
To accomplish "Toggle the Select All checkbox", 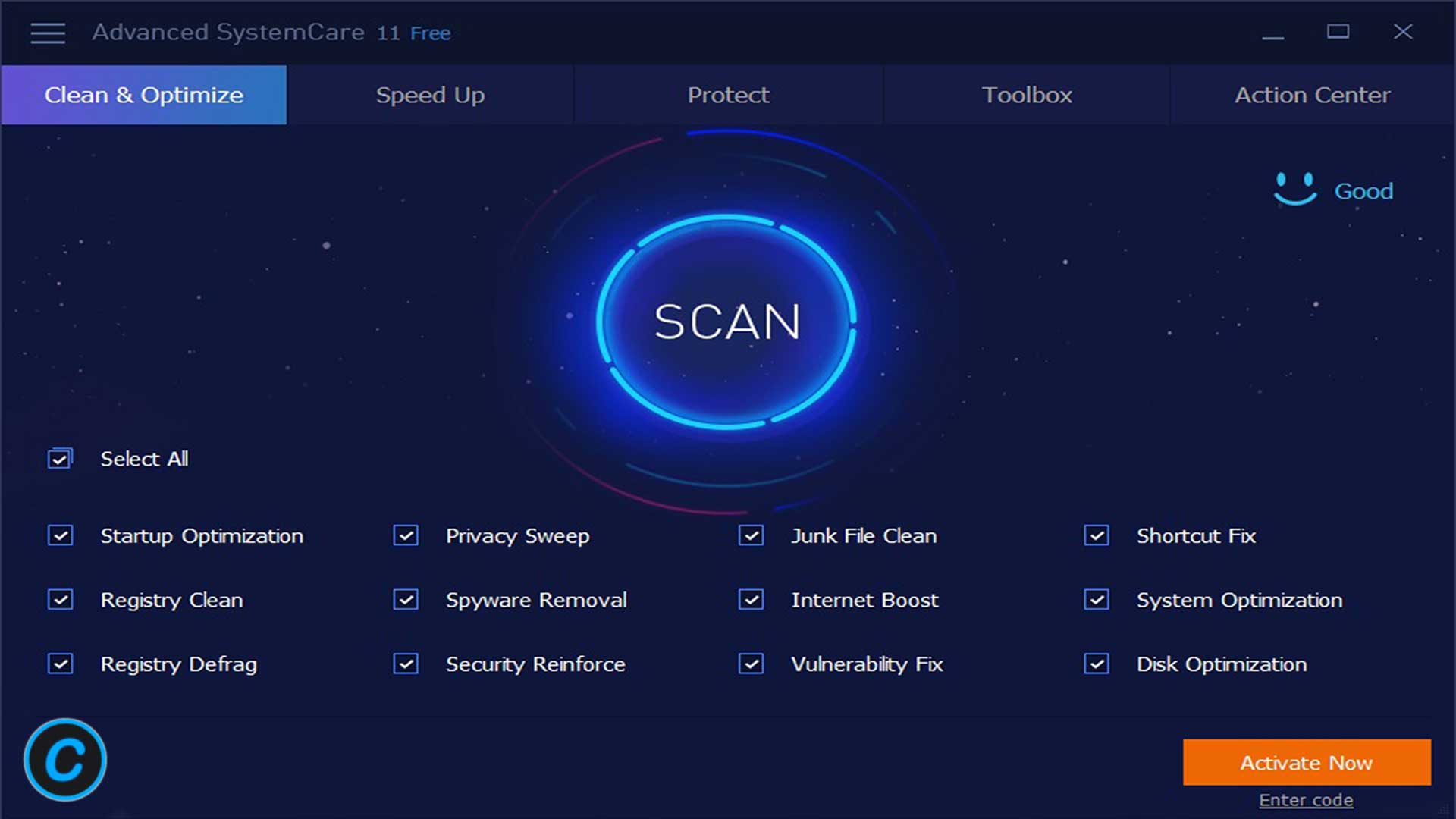I will coord(60,459).
